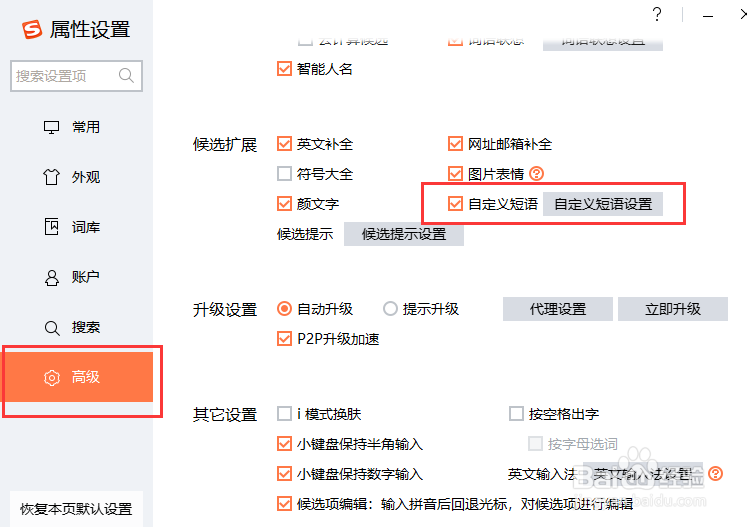Click the search magnifier icon in the settings search box

(126, 76)
